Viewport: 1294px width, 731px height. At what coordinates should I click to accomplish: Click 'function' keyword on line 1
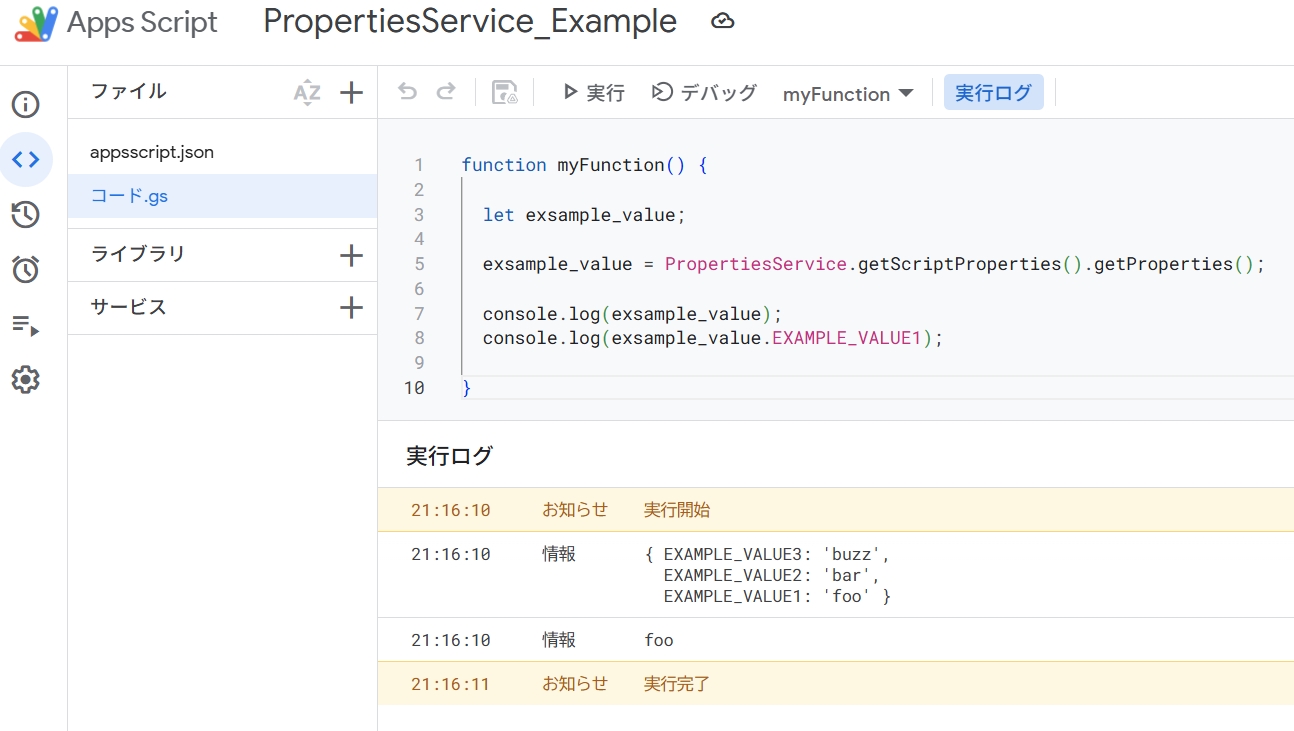point(504,165)
